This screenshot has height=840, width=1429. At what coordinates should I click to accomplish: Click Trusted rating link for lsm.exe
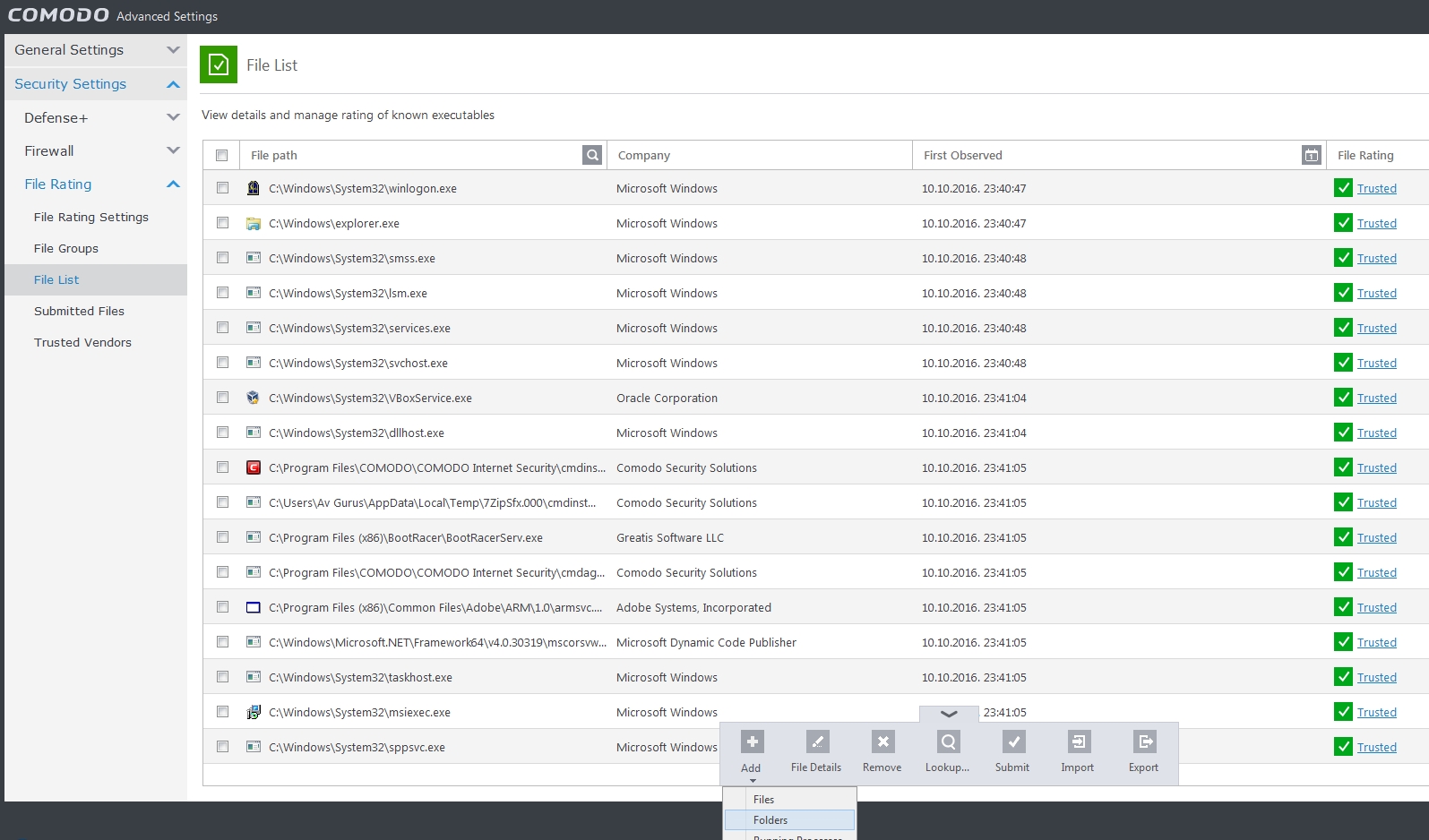click(1377, 293)
